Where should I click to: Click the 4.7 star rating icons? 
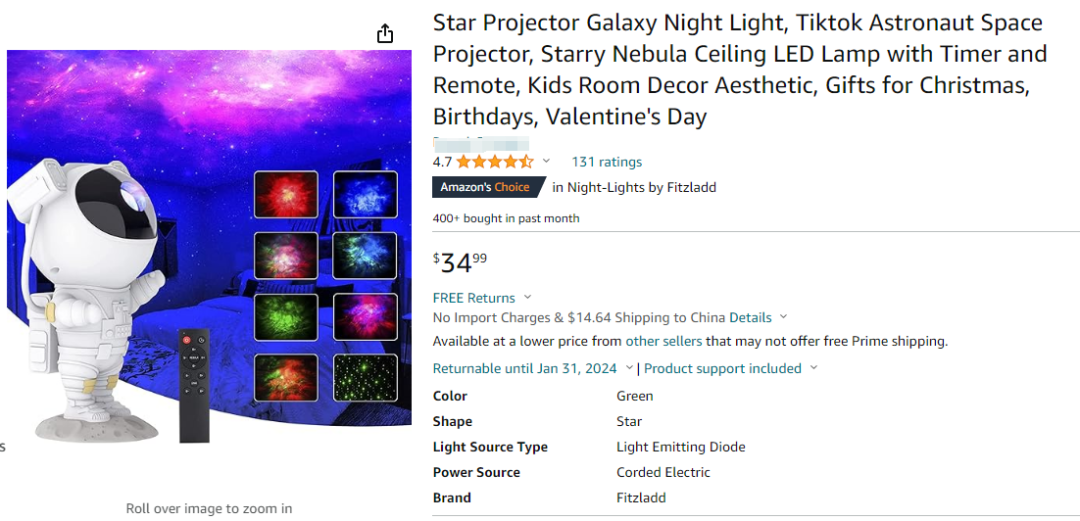[x=495, y=162]
